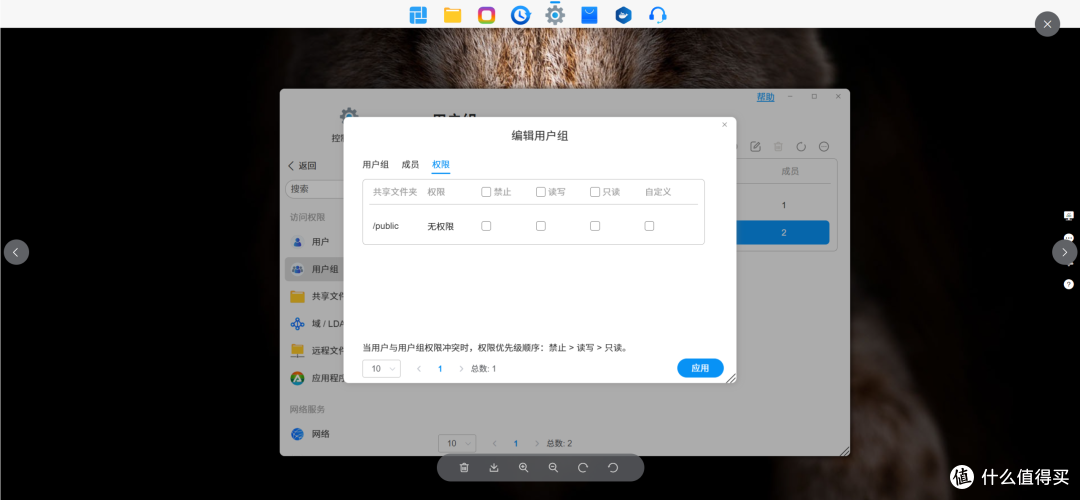1080x500 pixels.
Task: Click the circled minus icon in group toolbar
Action: [x=824, y=147]
